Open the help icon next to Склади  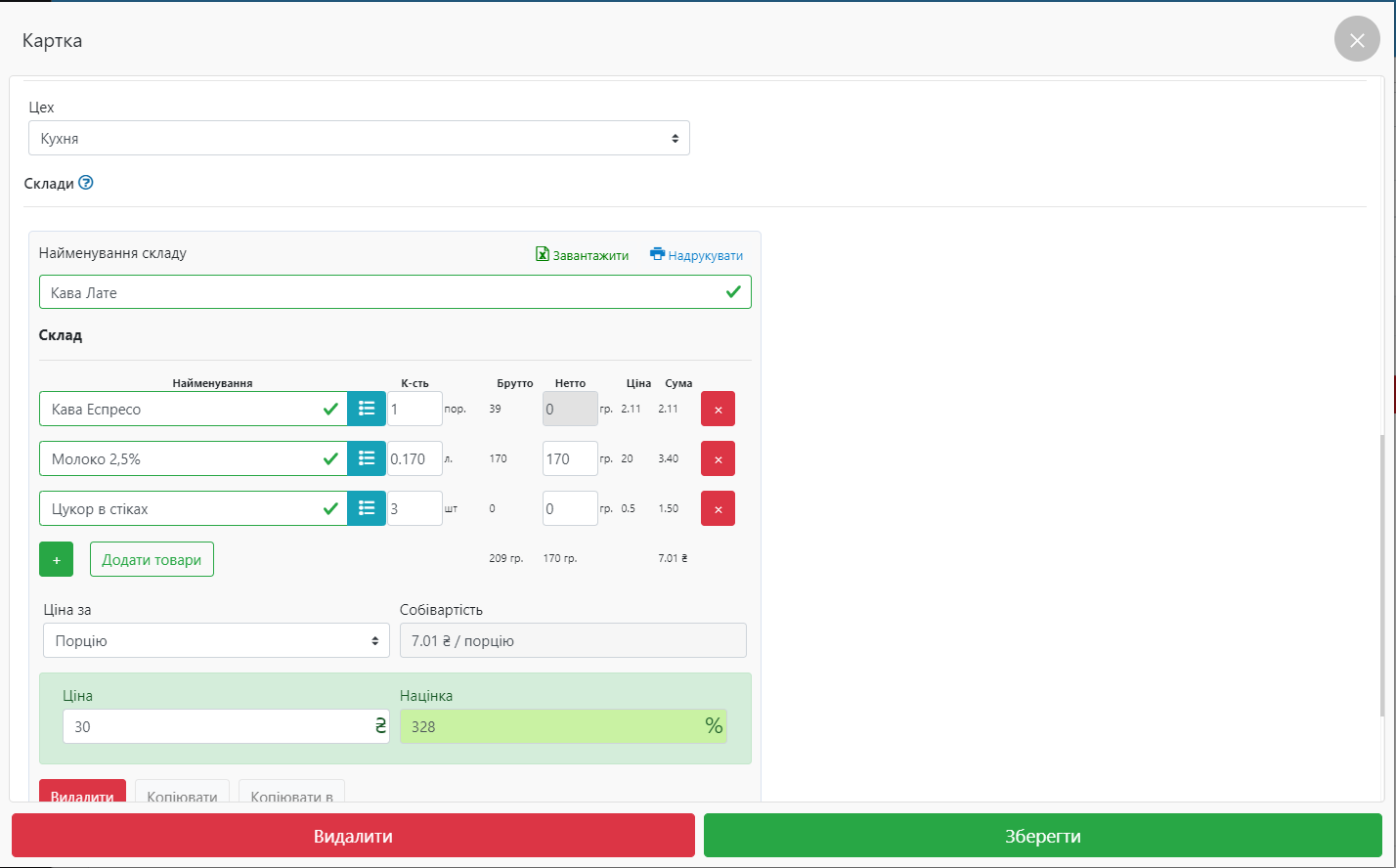coord(86,183)
